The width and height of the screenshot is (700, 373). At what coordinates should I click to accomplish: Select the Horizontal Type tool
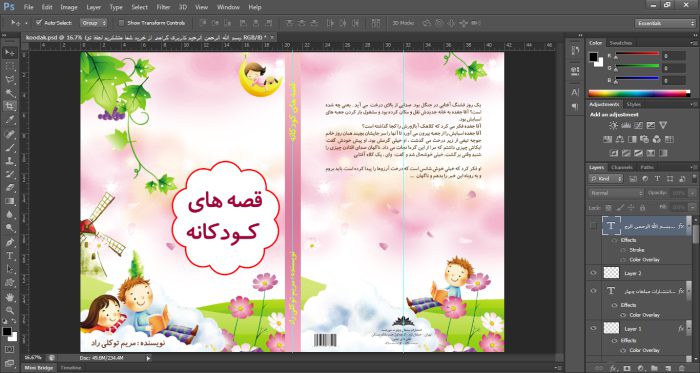(9, 256)
